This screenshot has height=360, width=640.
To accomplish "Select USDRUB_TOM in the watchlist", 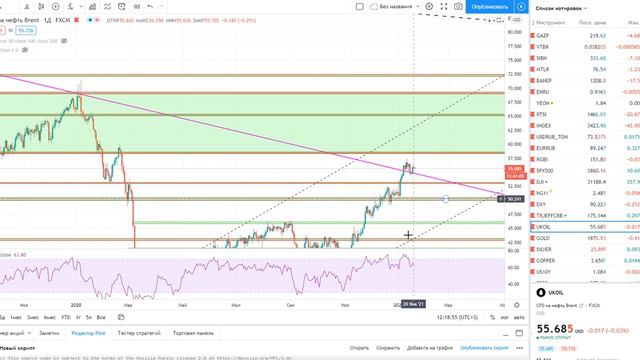I will pyautogui.click(x=585, y=137).
